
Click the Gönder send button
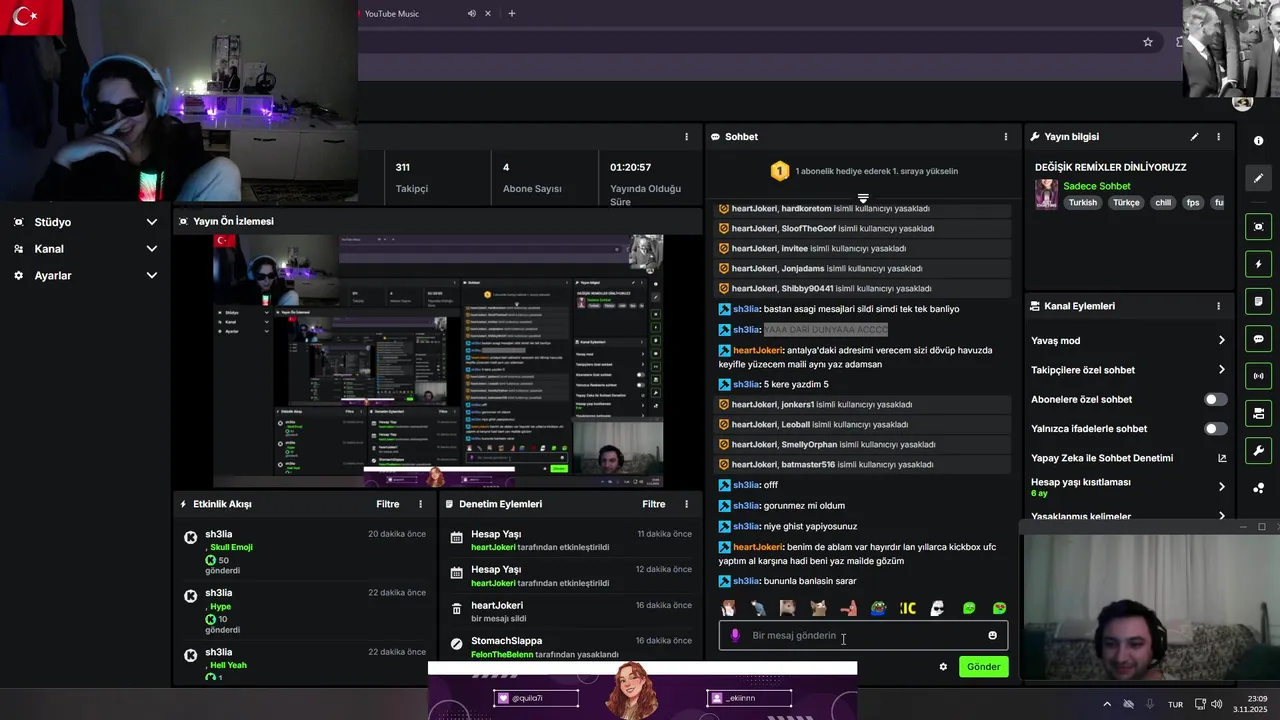coord(983,667)
